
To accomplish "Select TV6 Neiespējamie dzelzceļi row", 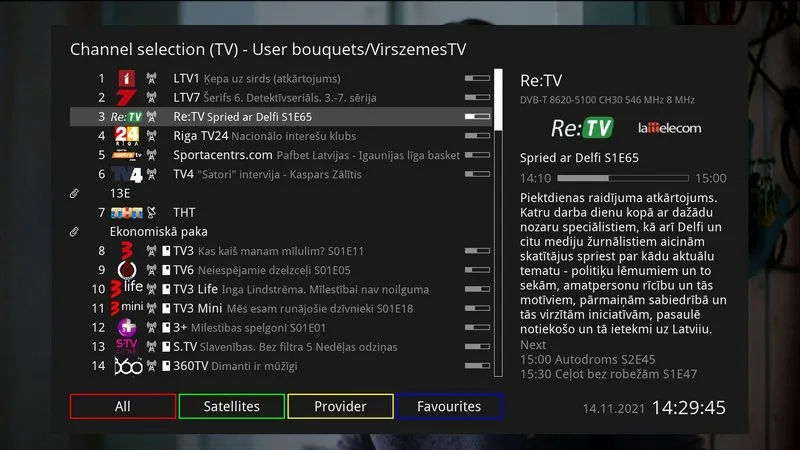I will [281, 270].
